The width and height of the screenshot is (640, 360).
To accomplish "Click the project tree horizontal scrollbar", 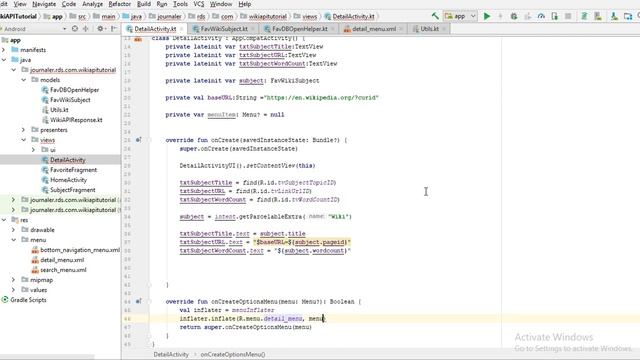I will pos(47,357).
